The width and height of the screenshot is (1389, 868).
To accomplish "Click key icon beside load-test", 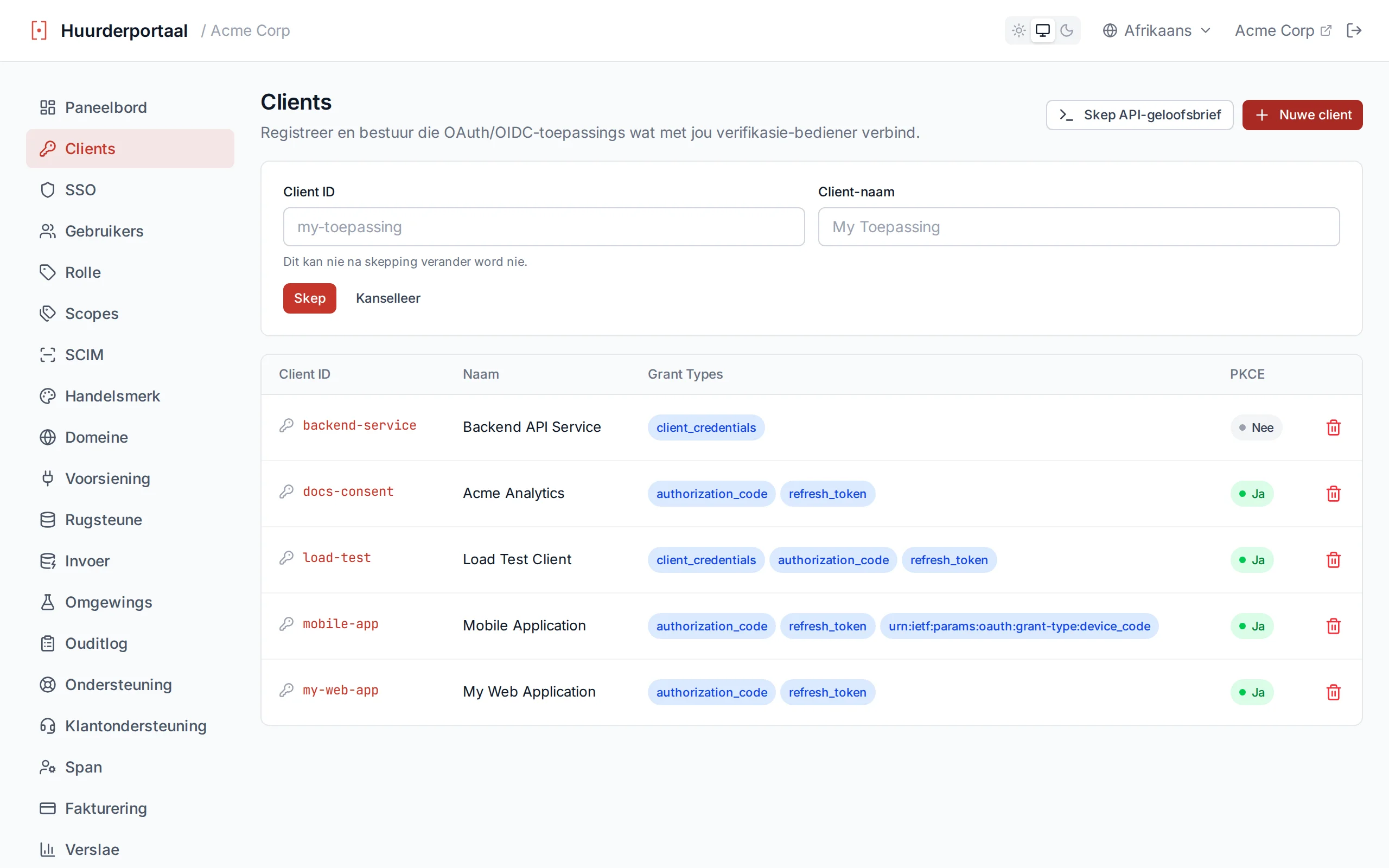I will pos(286,558).
